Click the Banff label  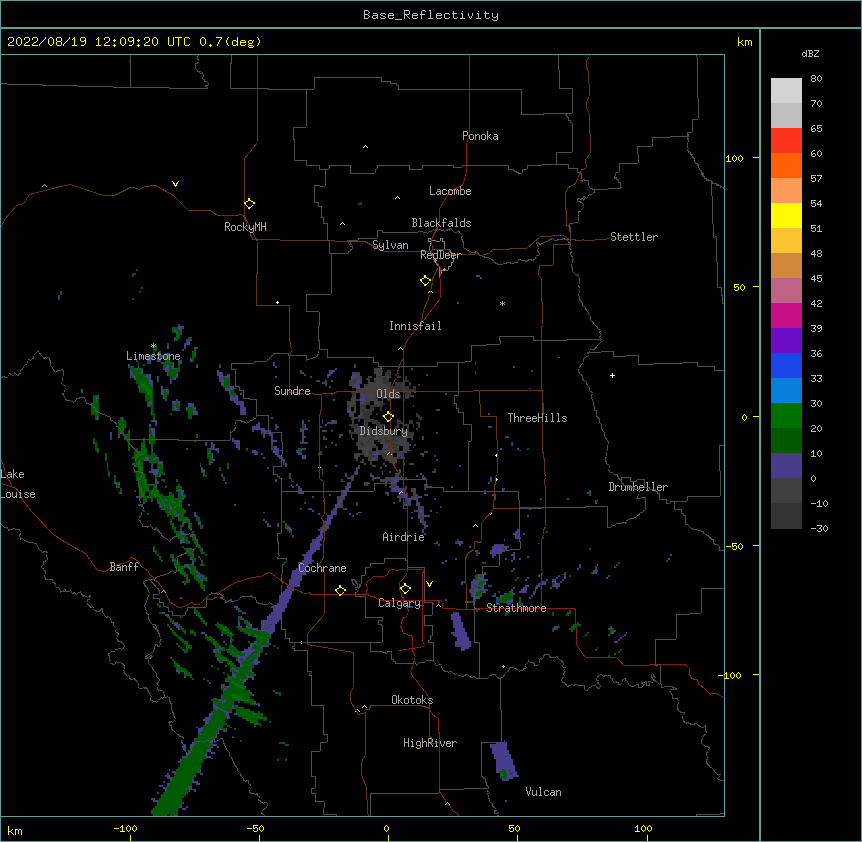[124, 567]
